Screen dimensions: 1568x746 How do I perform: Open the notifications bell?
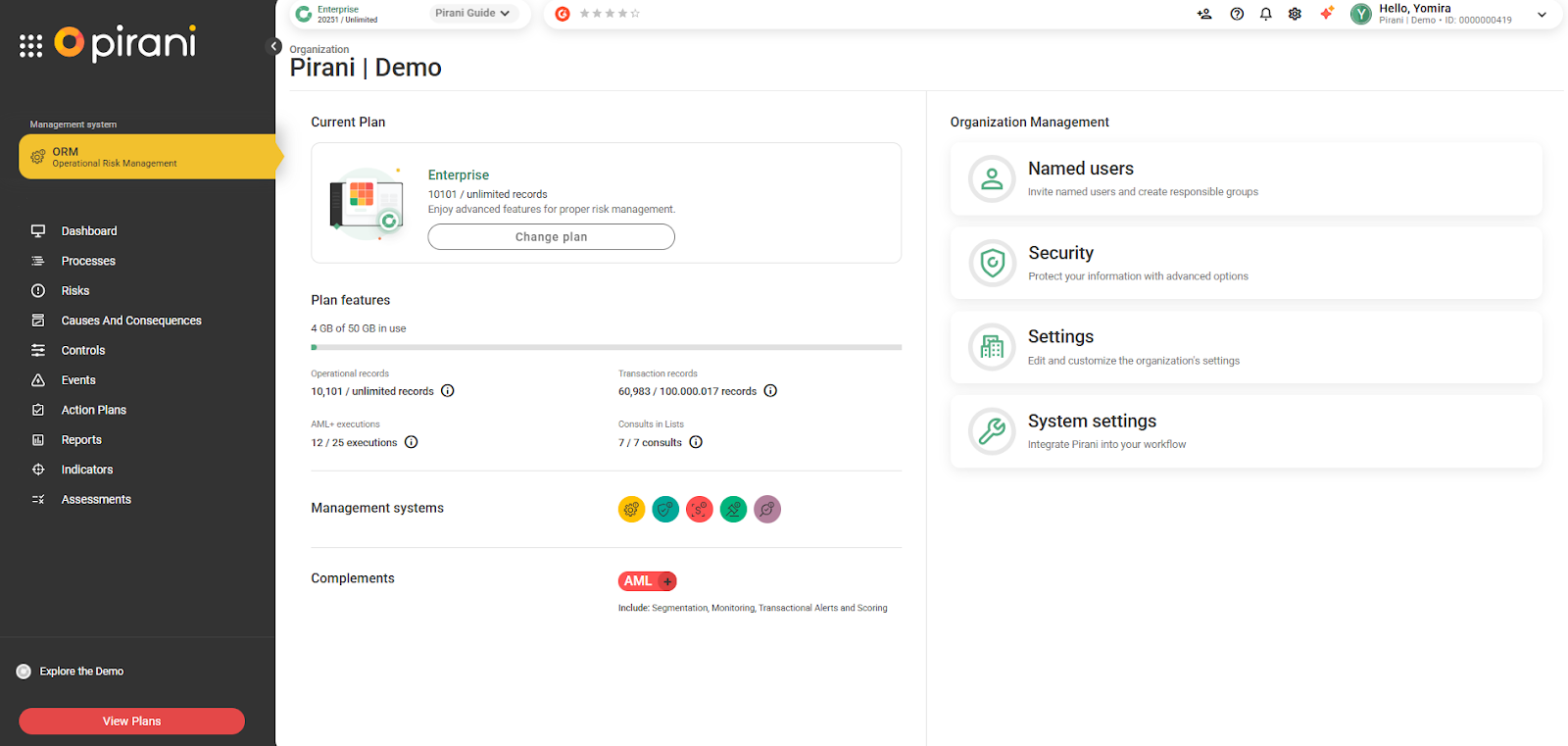pos(1266,14)
